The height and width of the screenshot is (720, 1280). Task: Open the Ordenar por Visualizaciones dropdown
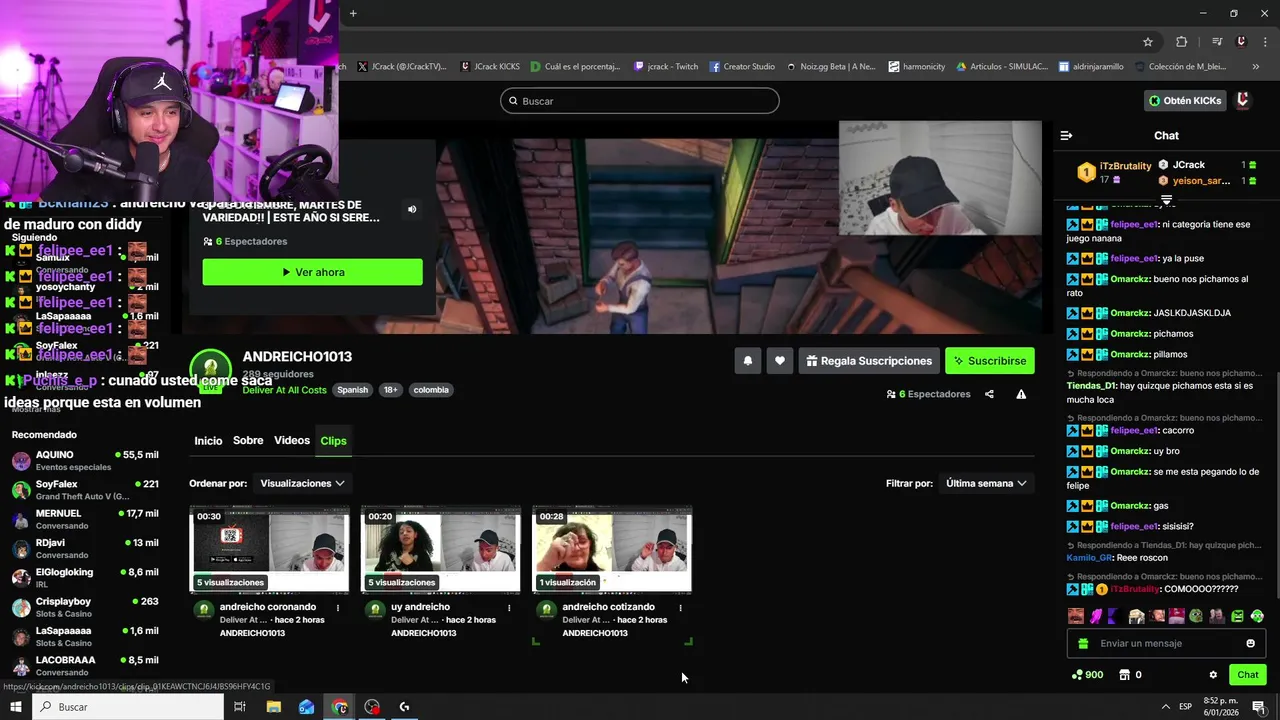(x=302, y=483)
